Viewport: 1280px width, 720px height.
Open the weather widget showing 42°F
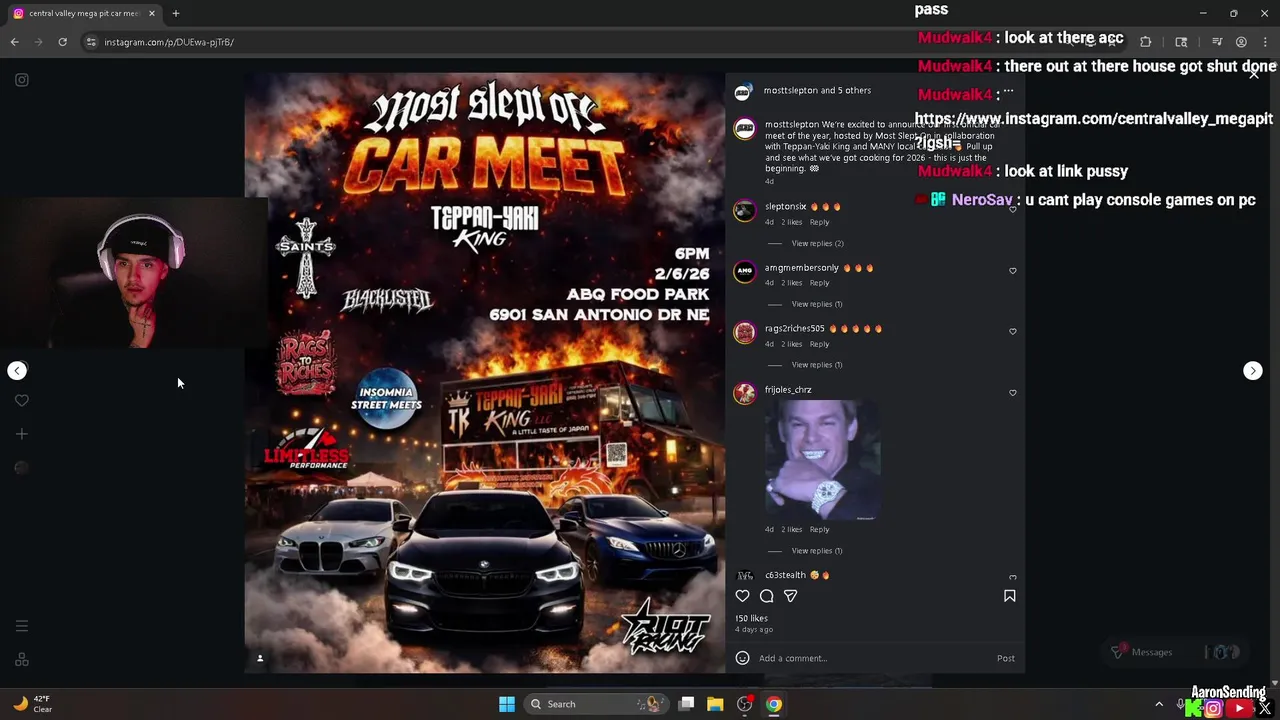(32, 704)
